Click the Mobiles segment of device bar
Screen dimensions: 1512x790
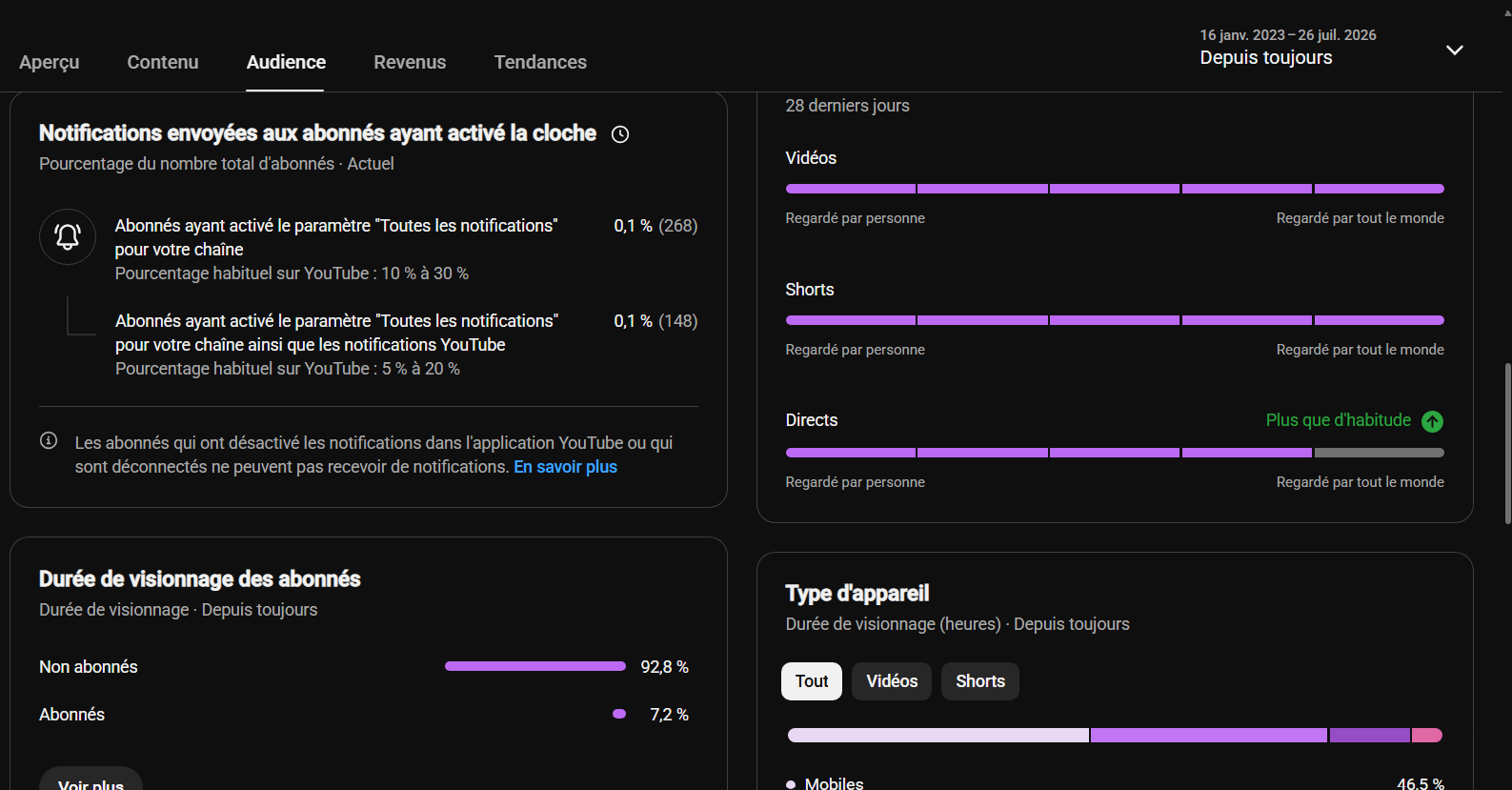pyautogui.click(x=938, y=735)
